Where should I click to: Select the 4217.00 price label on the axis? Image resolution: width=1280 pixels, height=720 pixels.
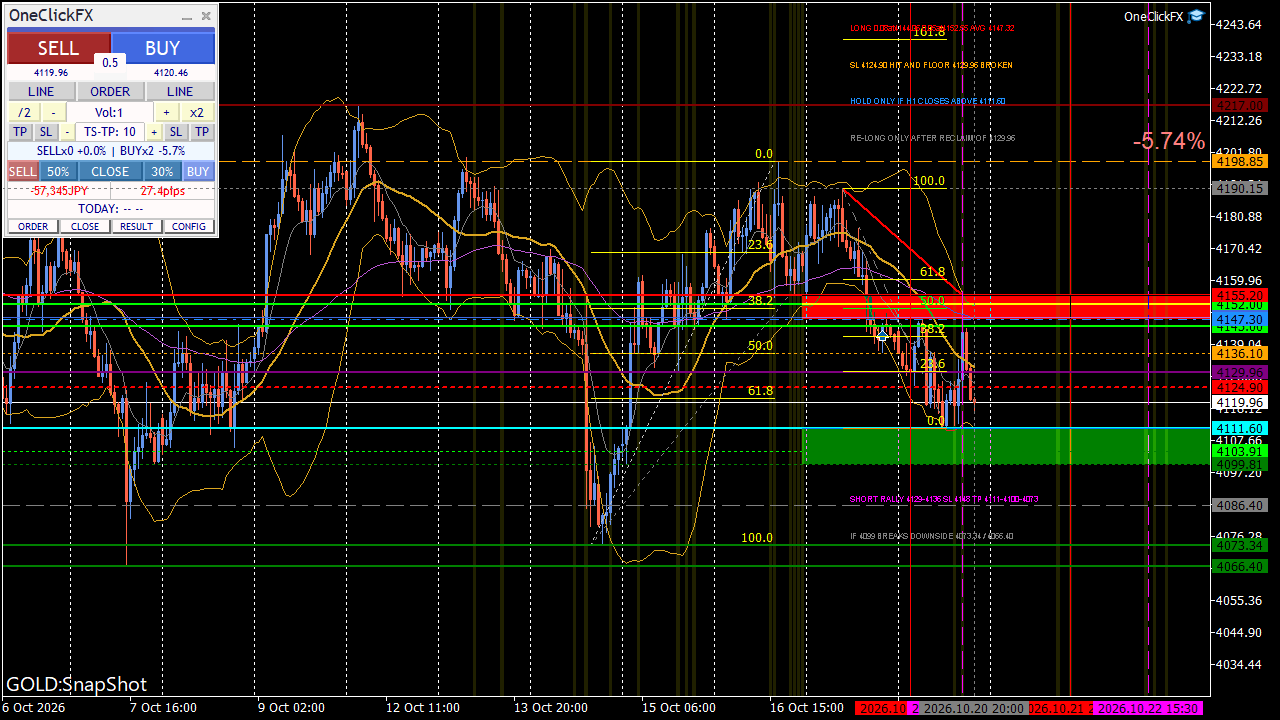click(x=1239, y=104)
